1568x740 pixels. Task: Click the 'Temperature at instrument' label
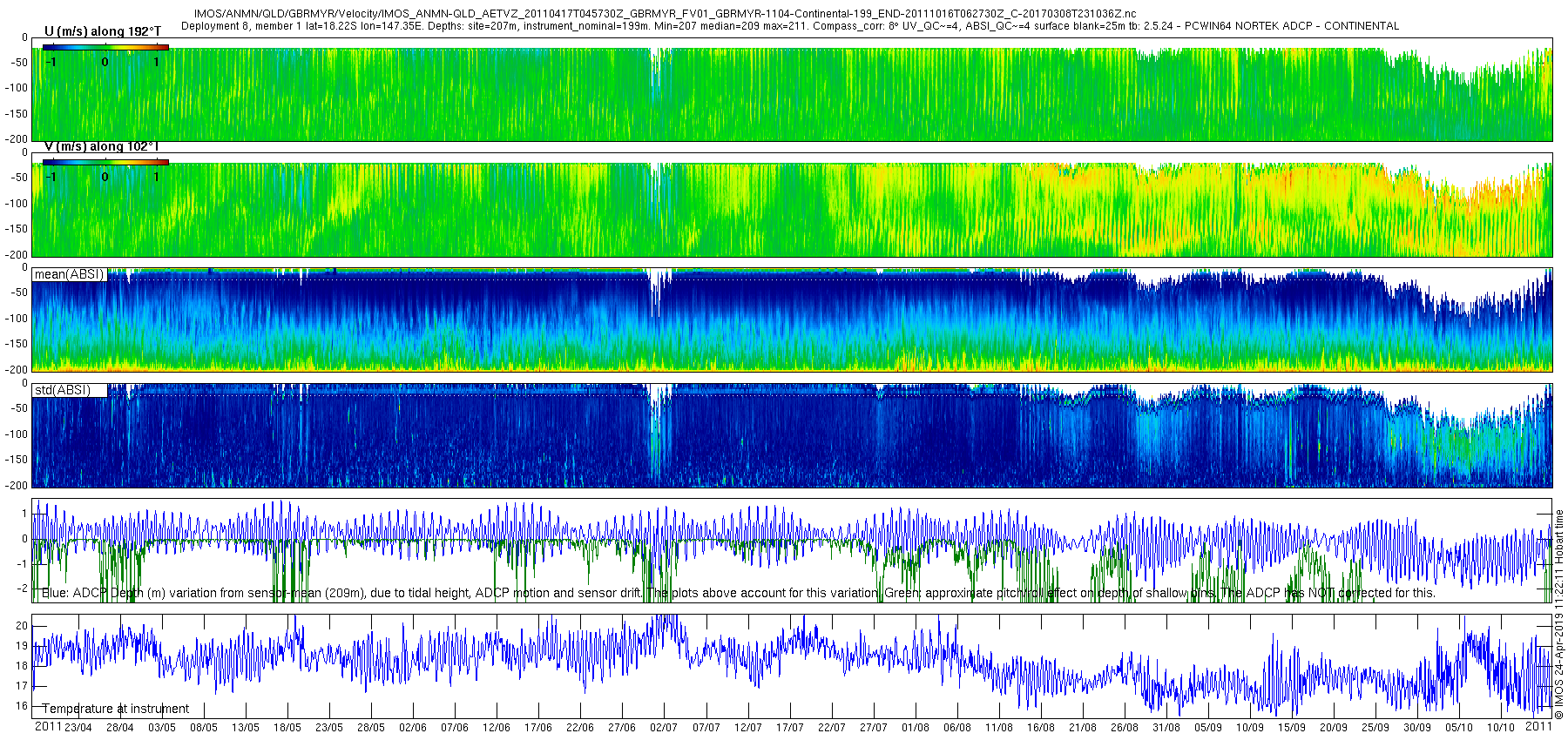coord(115,709)
